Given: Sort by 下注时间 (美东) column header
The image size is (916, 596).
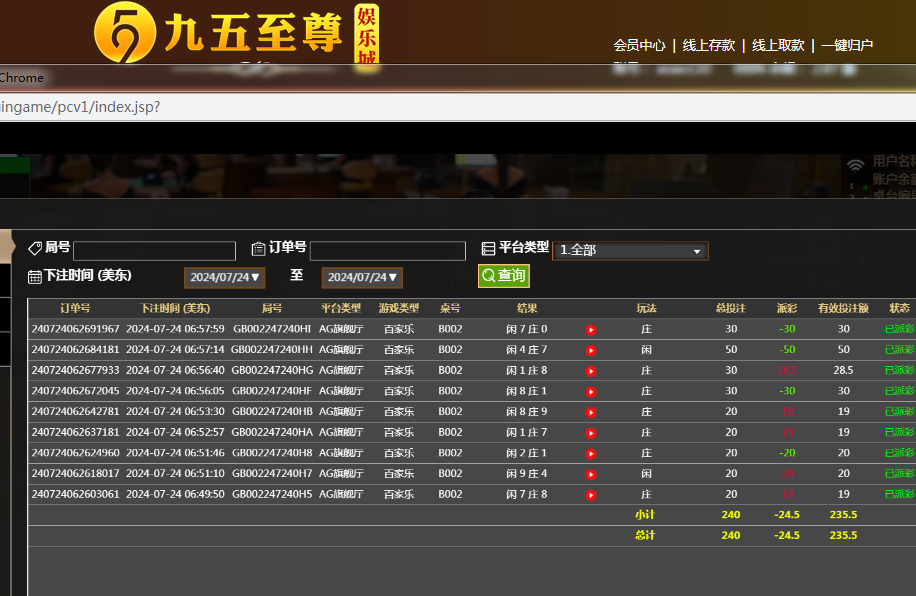Looking at the screenshot, I should point(175,308).
